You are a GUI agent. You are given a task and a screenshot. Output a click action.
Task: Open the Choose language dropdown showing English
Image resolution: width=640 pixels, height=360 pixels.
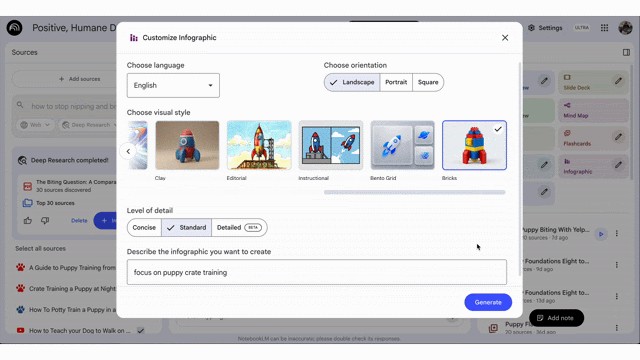pos(173,85)
